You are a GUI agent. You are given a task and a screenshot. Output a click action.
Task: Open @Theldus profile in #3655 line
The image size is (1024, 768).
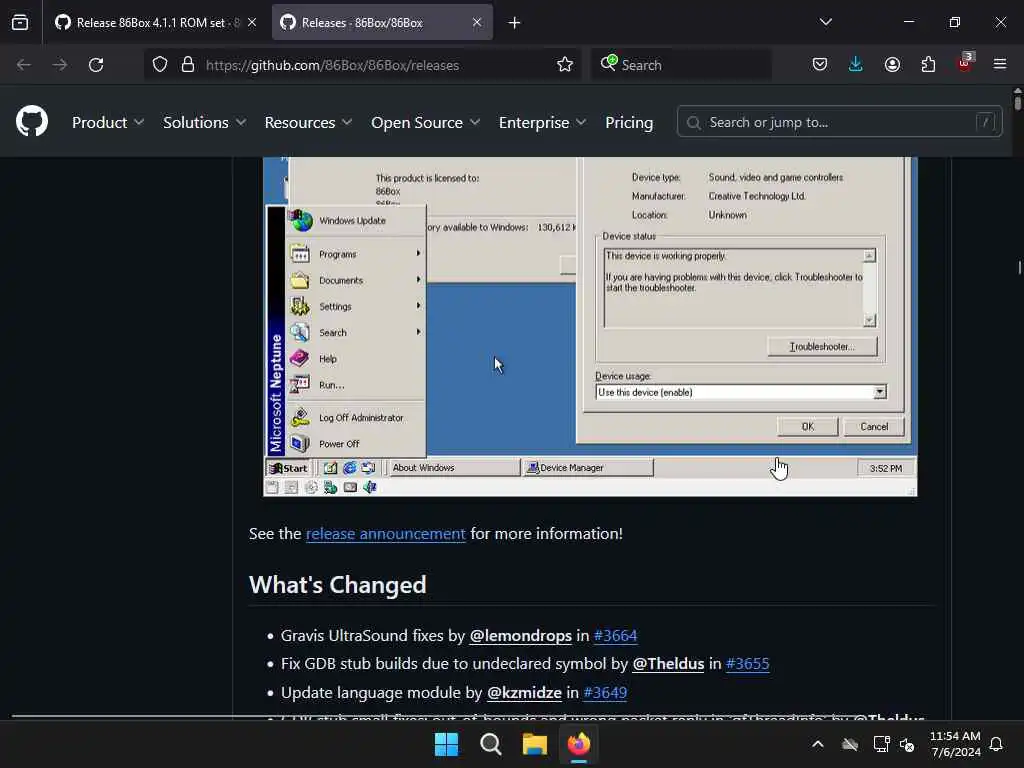coord(668,664)
